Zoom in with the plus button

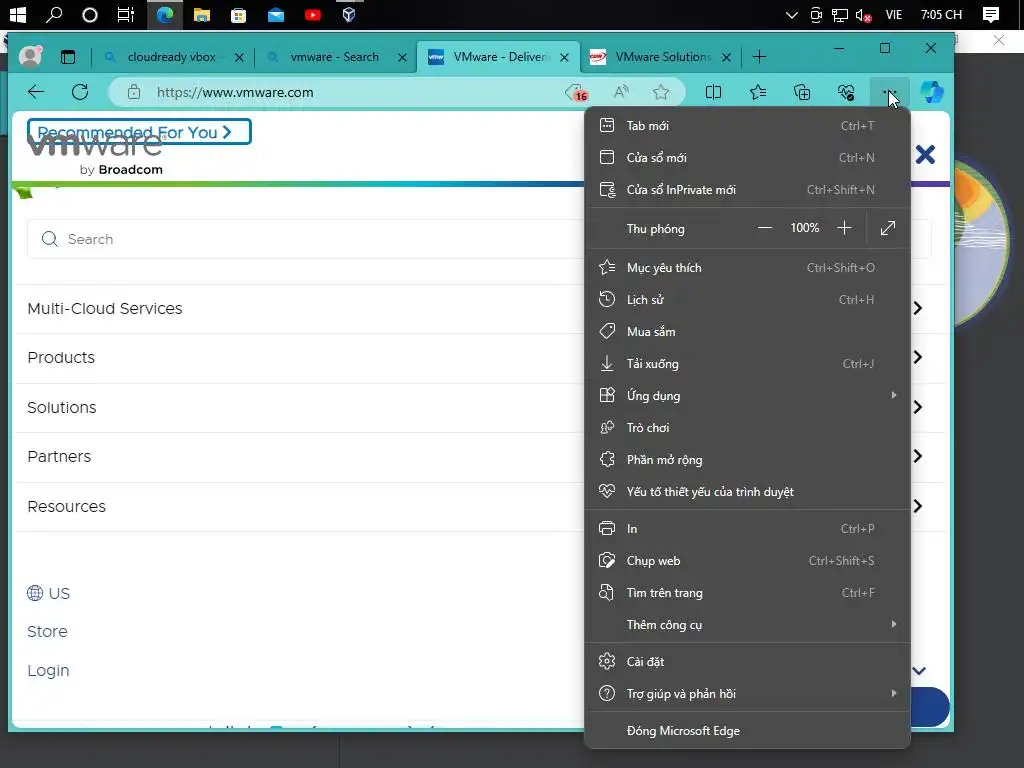click(x=844, y=228)
